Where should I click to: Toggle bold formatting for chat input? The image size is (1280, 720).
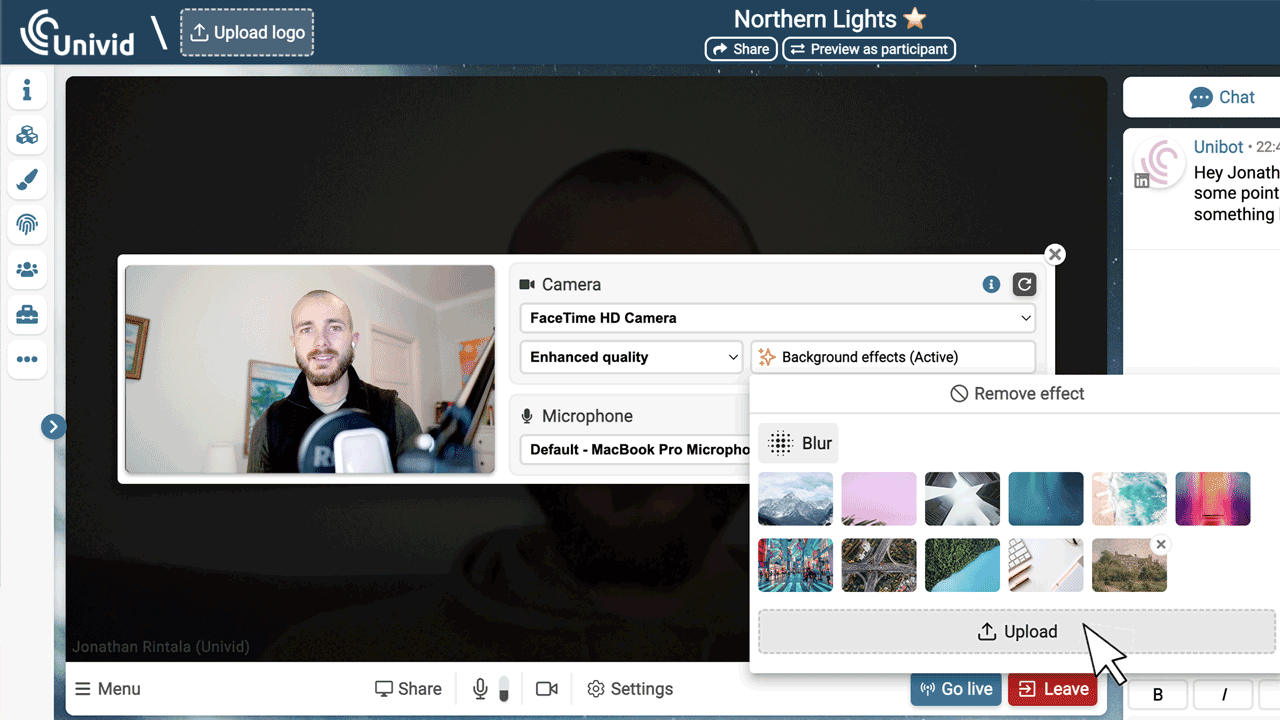click(x=1157, y=694)
